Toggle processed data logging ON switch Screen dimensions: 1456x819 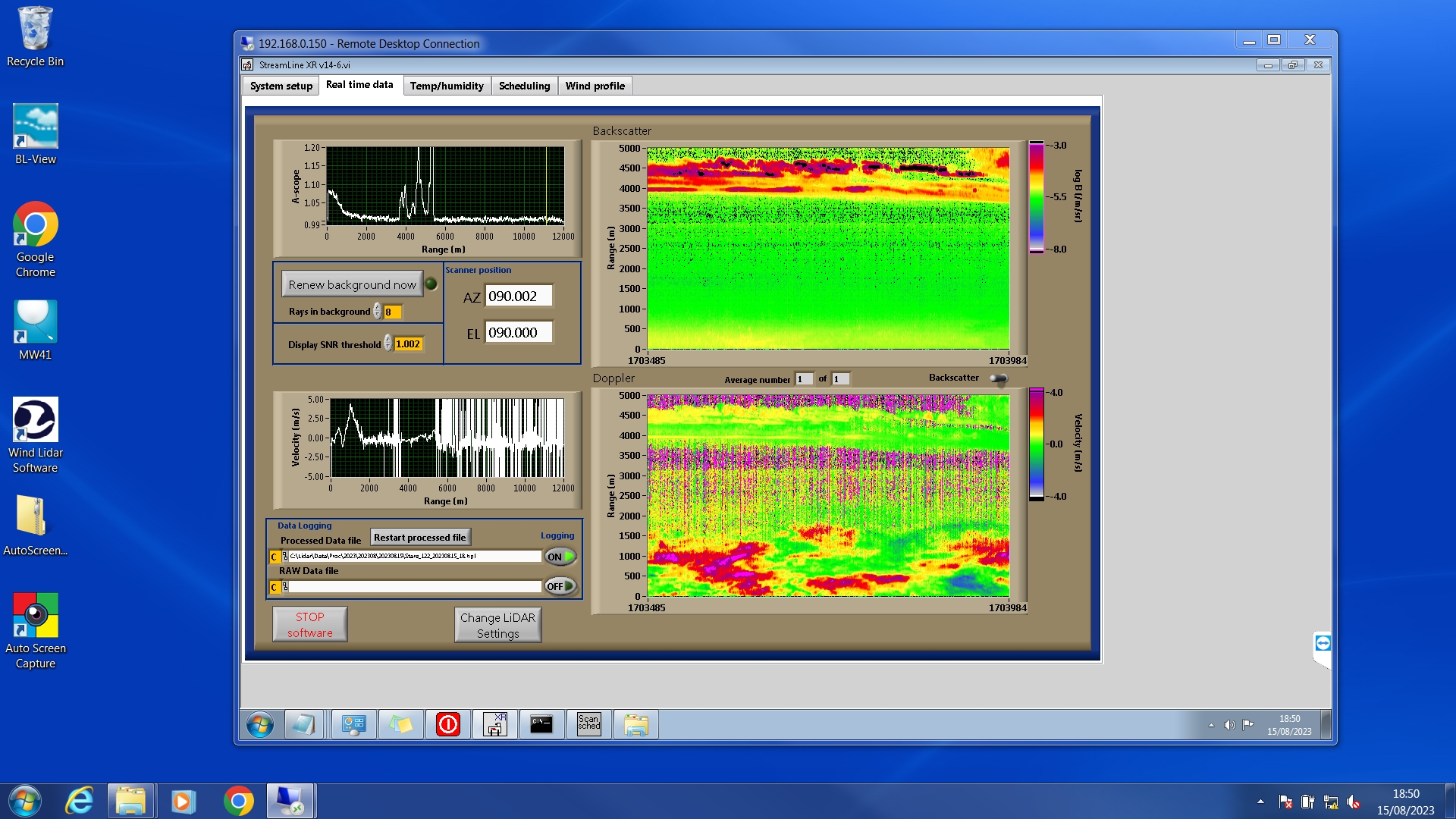pos(560,557)
